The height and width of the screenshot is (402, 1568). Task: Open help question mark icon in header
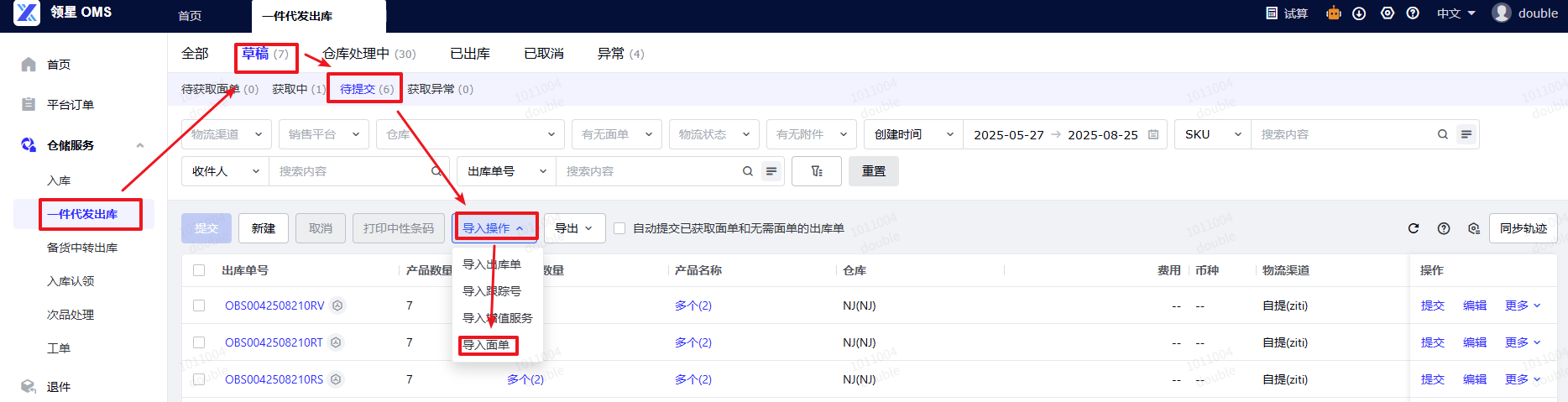[1413, 13]
